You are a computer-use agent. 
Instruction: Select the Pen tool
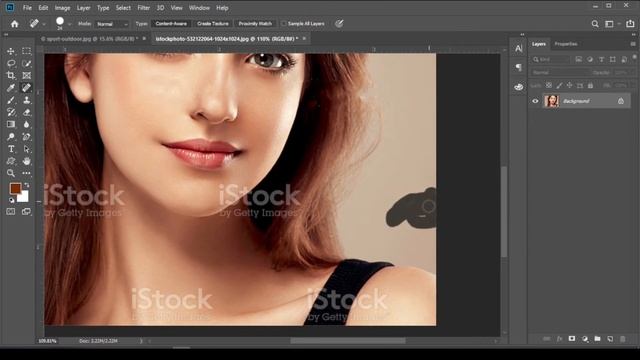pos(27,137)
